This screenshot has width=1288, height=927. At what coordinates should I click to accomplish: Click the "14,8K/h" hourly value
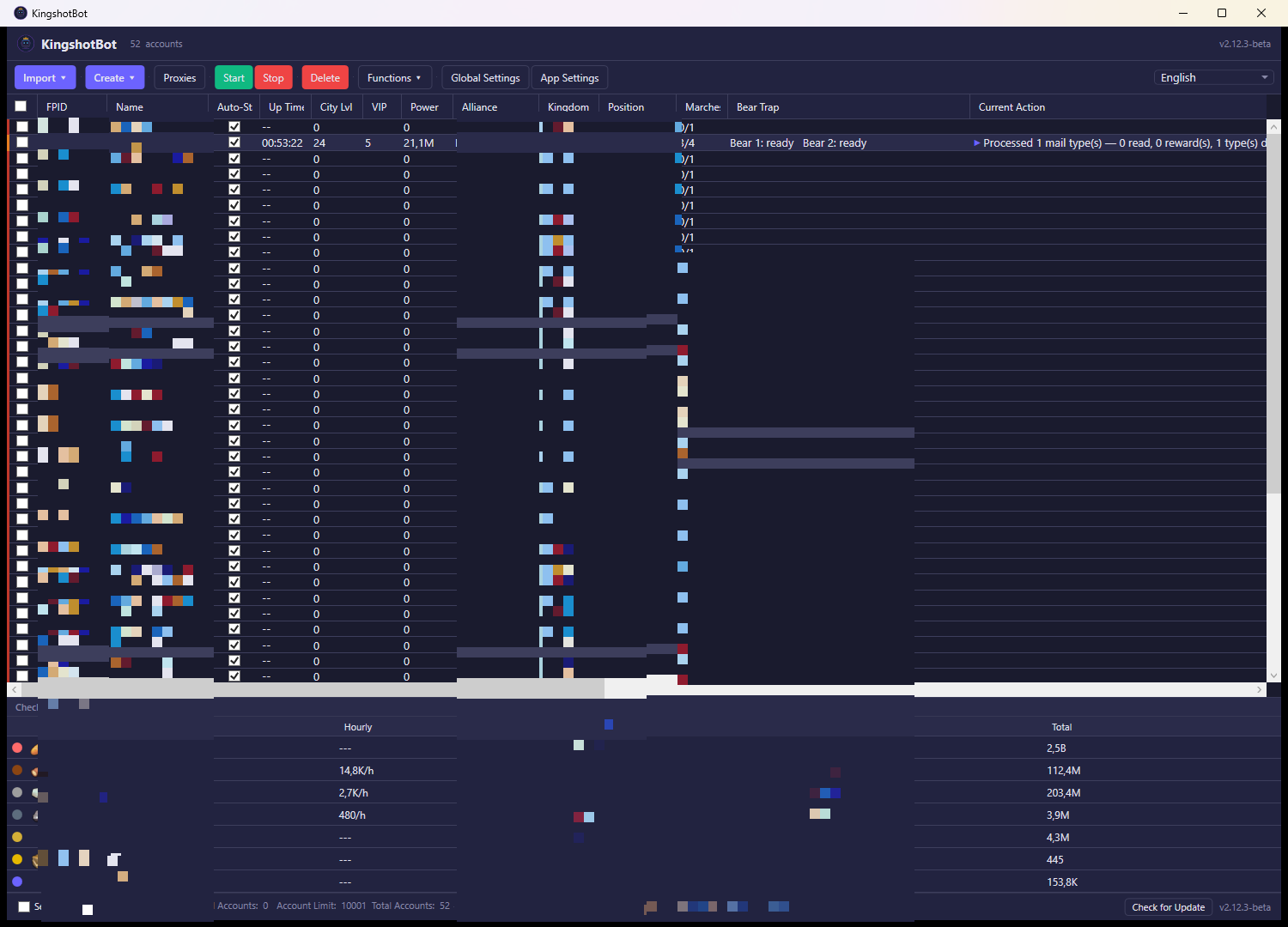356,771
